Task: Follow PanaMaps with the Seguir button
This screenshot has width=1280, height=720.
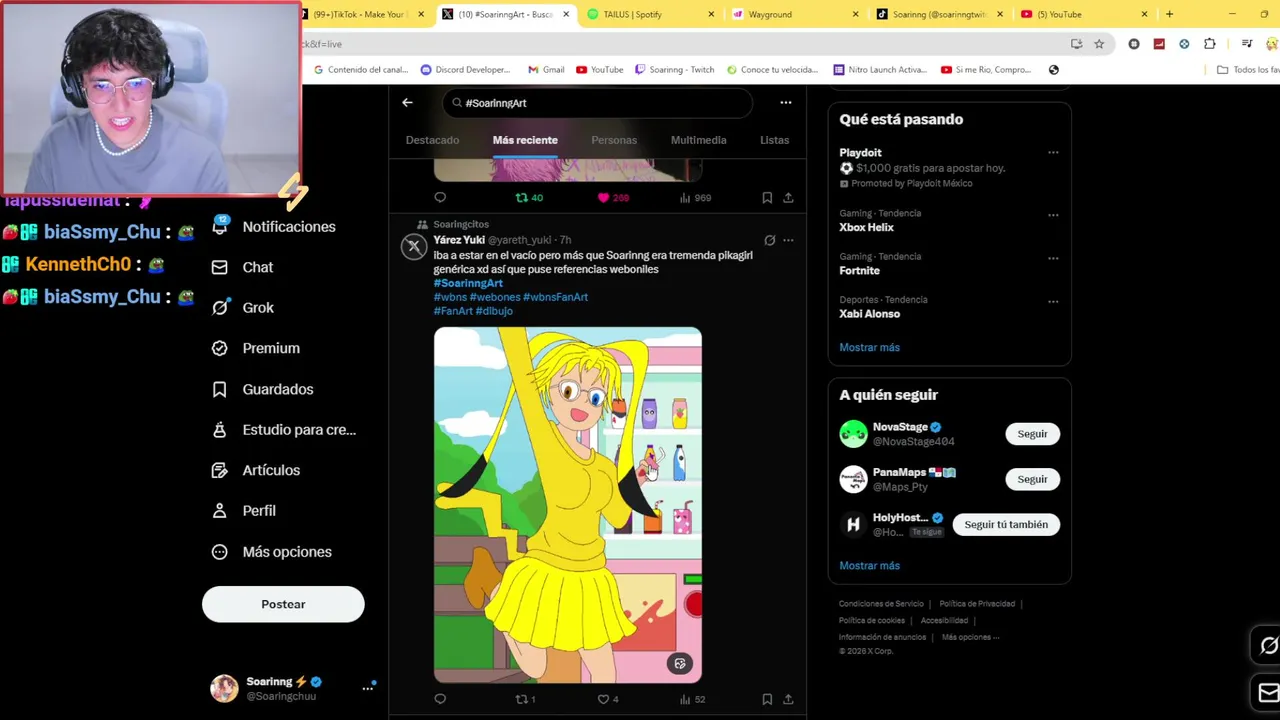Action: click(x=1032, y=479)
